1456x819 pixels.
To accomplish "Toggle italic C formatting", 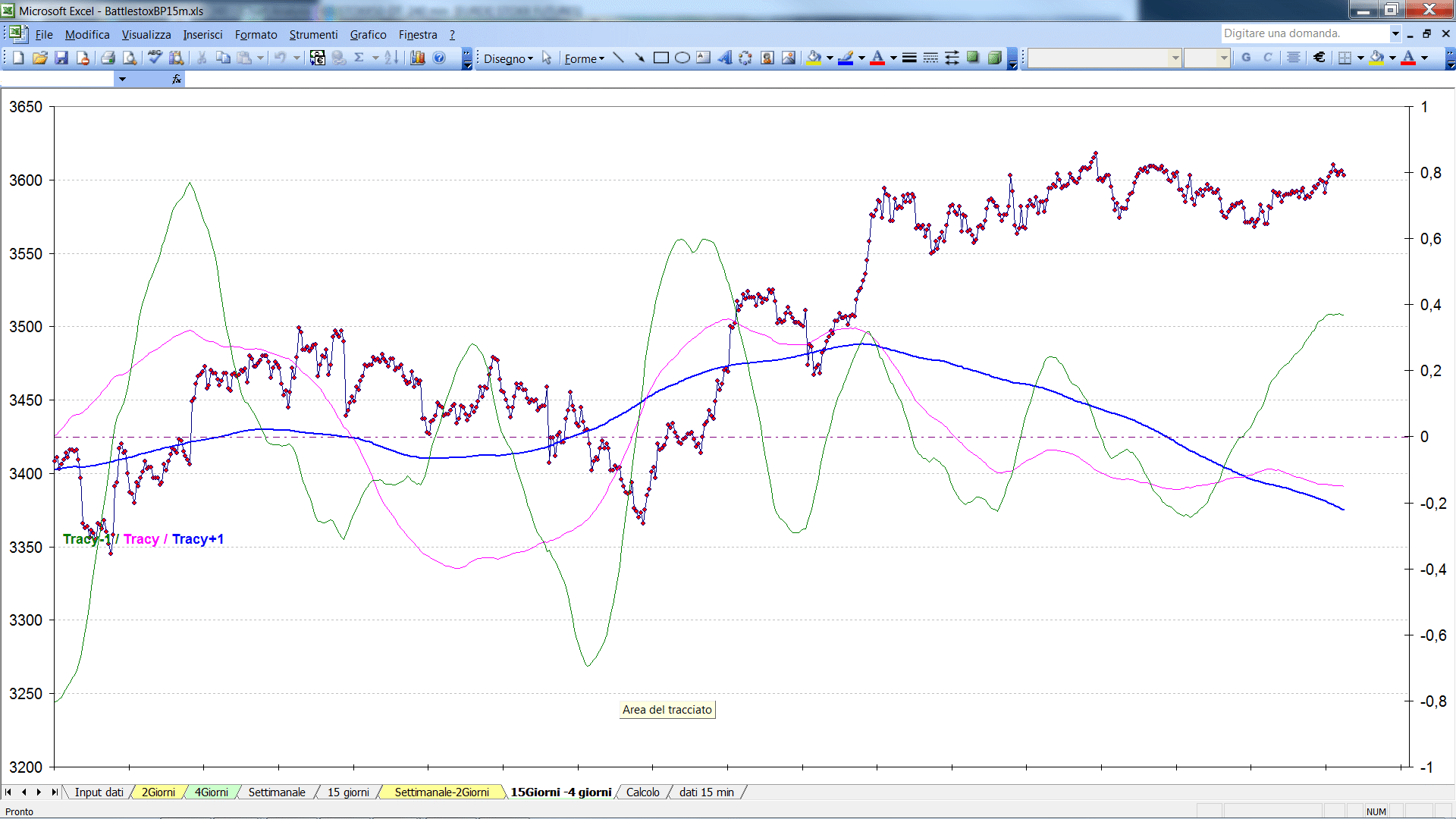I will [1267, 58].
